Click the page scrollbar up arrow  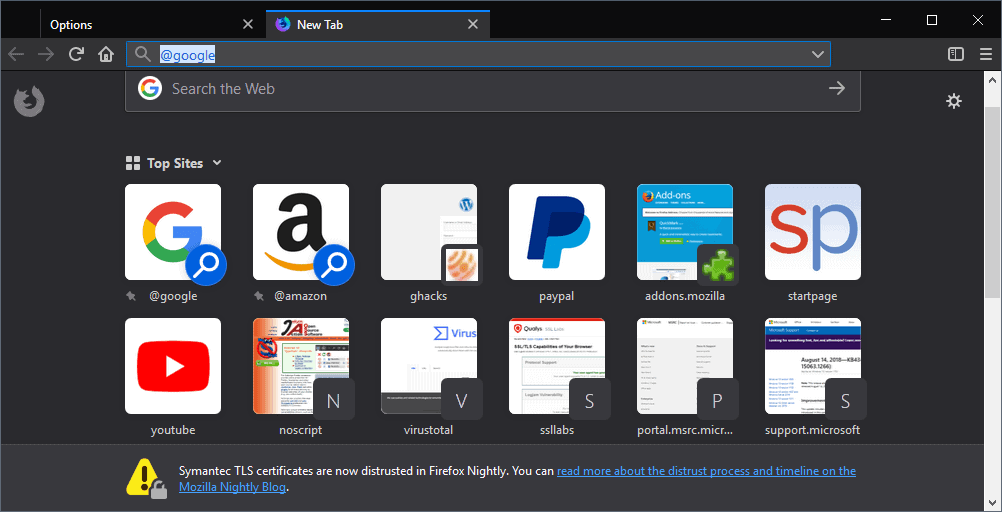pyautogui.click(x=992, y=80)
